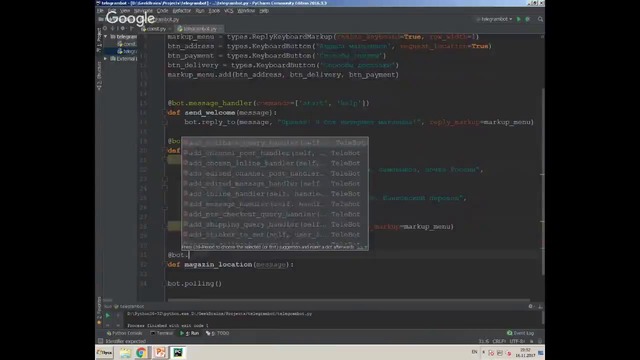The height and width of the screenshot is (360, 640).
Task: Open the 4: Run tool tab
Action: pos(189,333)
